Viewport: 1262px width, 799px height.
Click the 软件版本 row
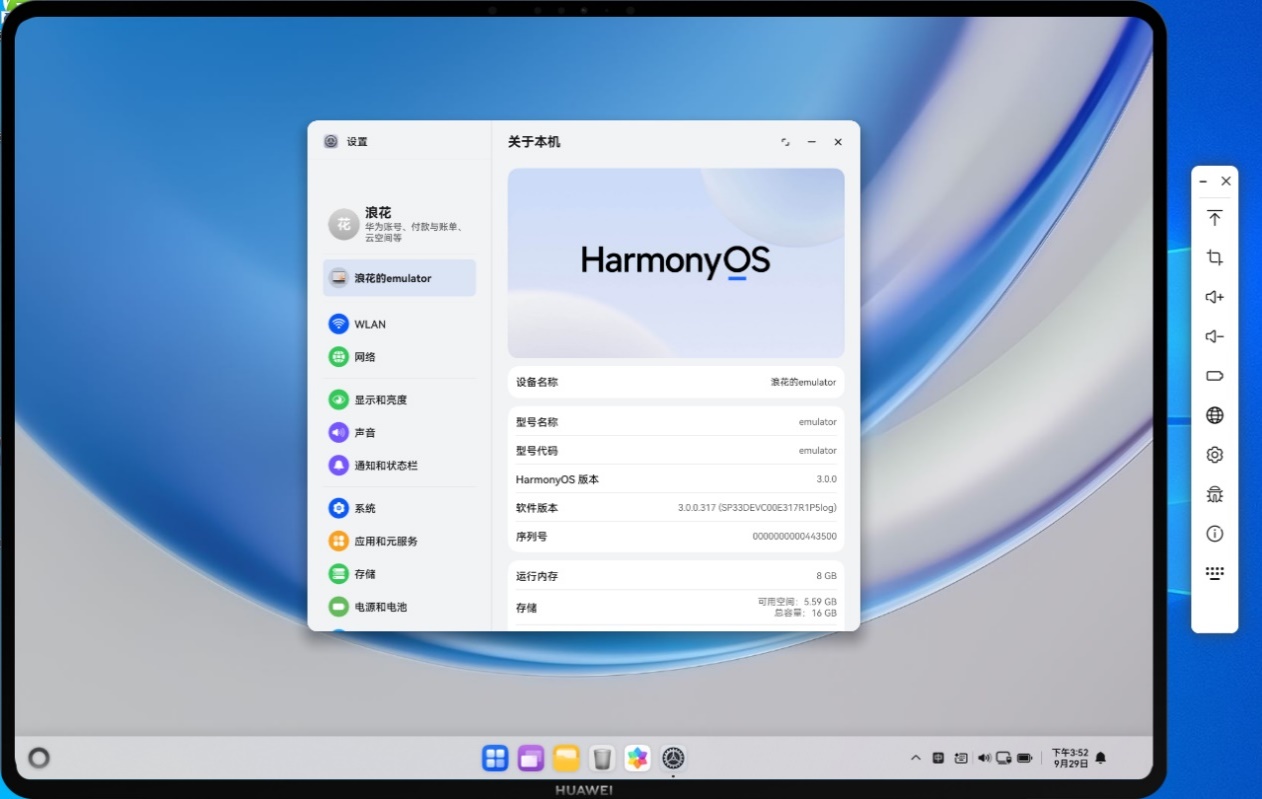[676, 508]
